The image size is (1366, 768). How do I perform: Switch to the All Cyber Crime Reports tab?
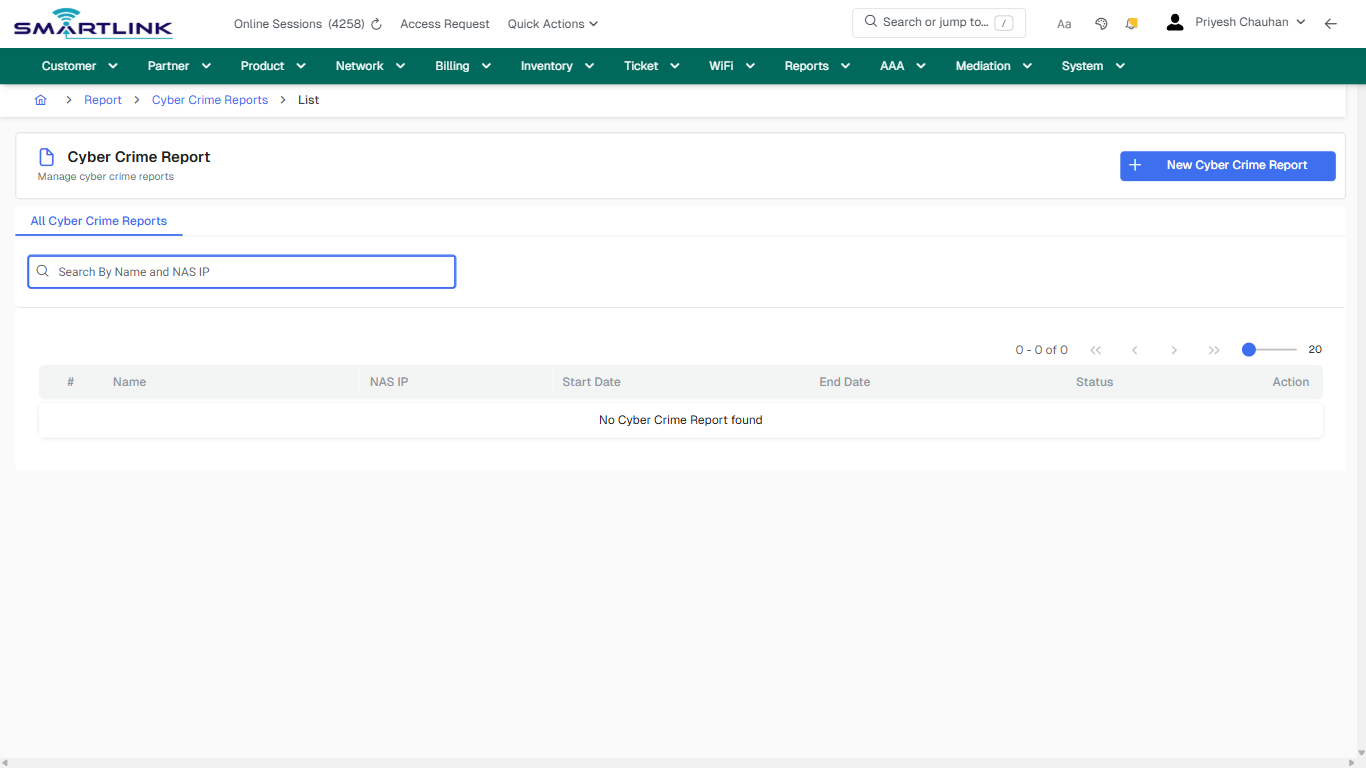click(x=99, y=220)
